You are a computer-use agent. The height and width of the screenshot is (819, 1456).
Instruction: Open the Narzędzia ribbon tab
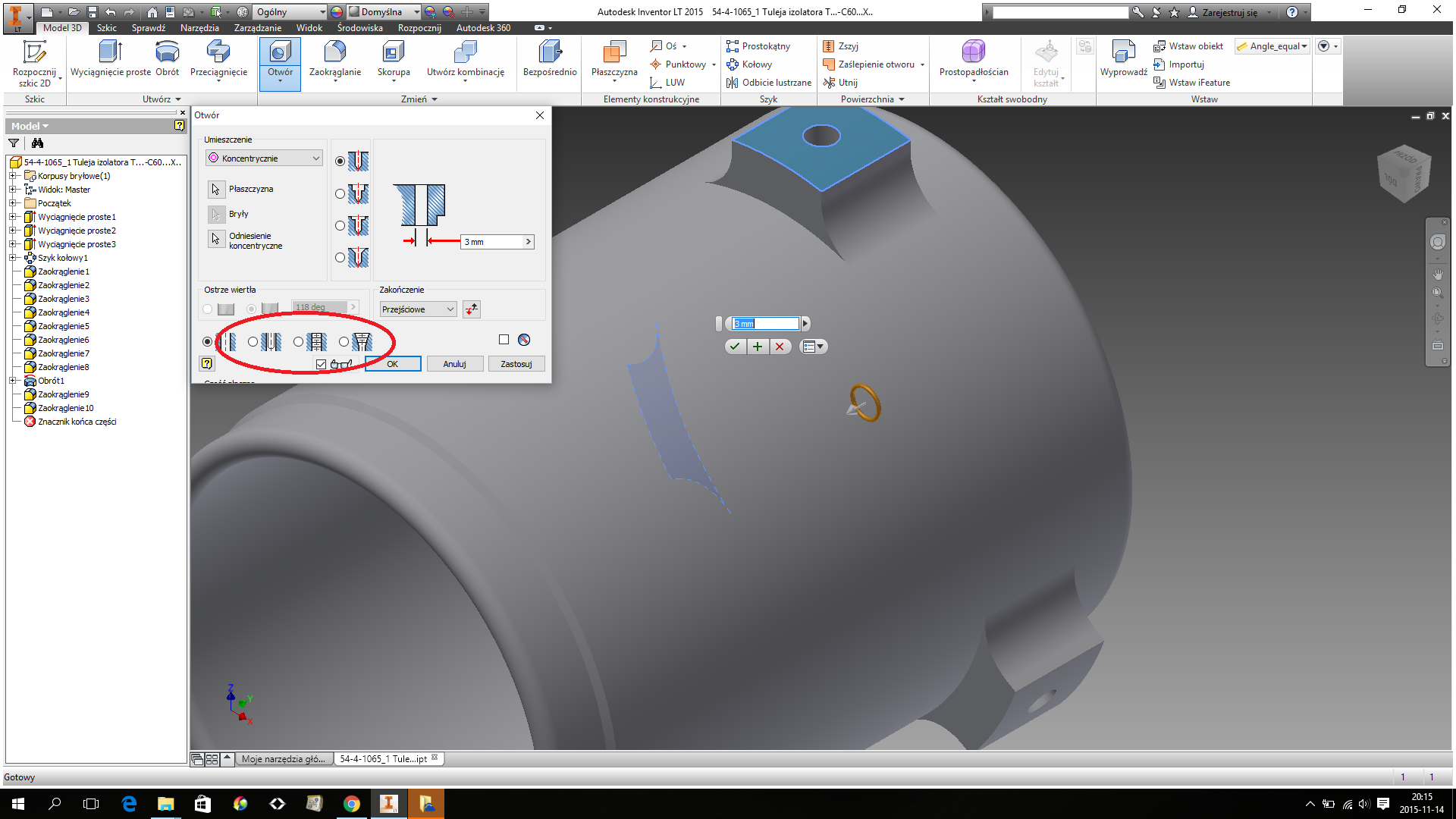point(199,28)
